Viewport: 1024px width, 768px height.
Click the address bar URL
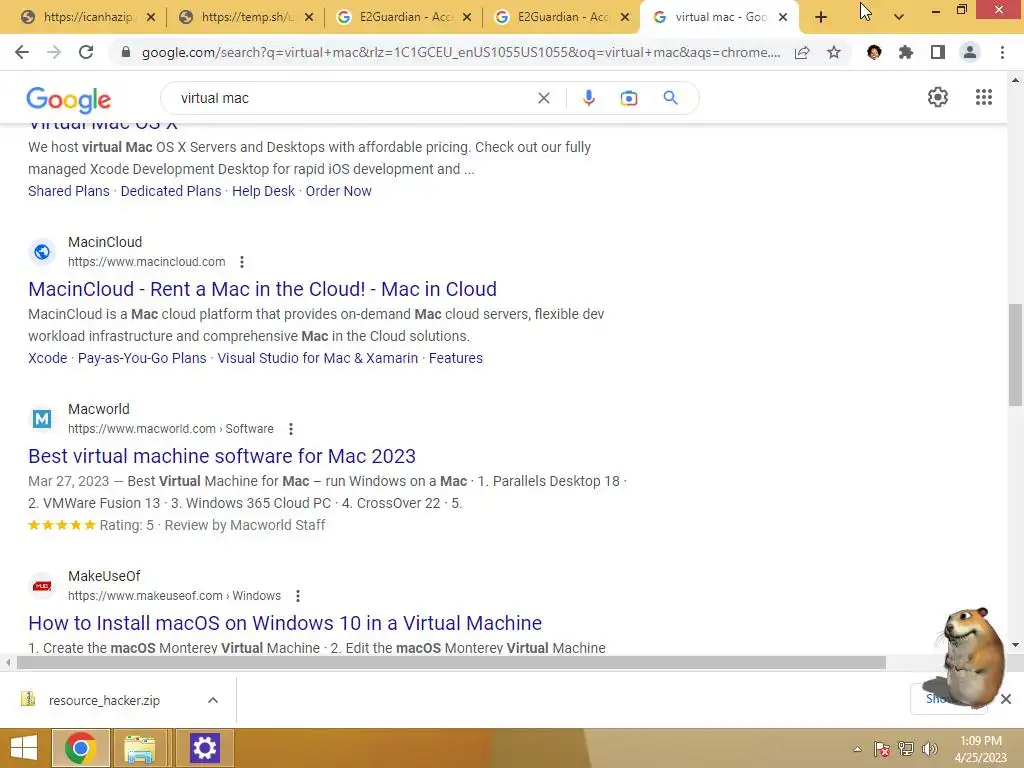point(460,52)
